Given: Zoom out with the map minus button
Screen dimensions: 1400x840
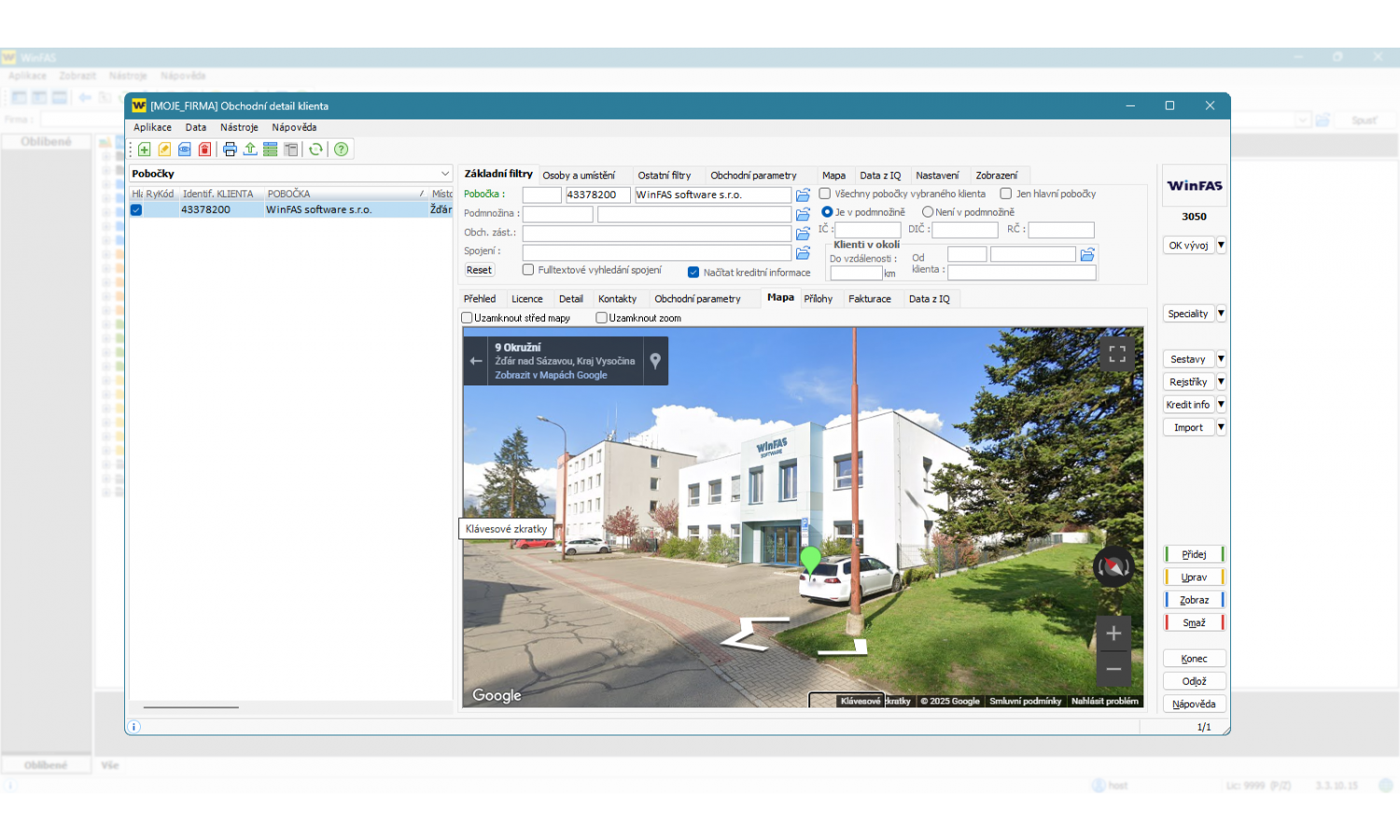Looking at the screenshot, I should [1113, 669].
